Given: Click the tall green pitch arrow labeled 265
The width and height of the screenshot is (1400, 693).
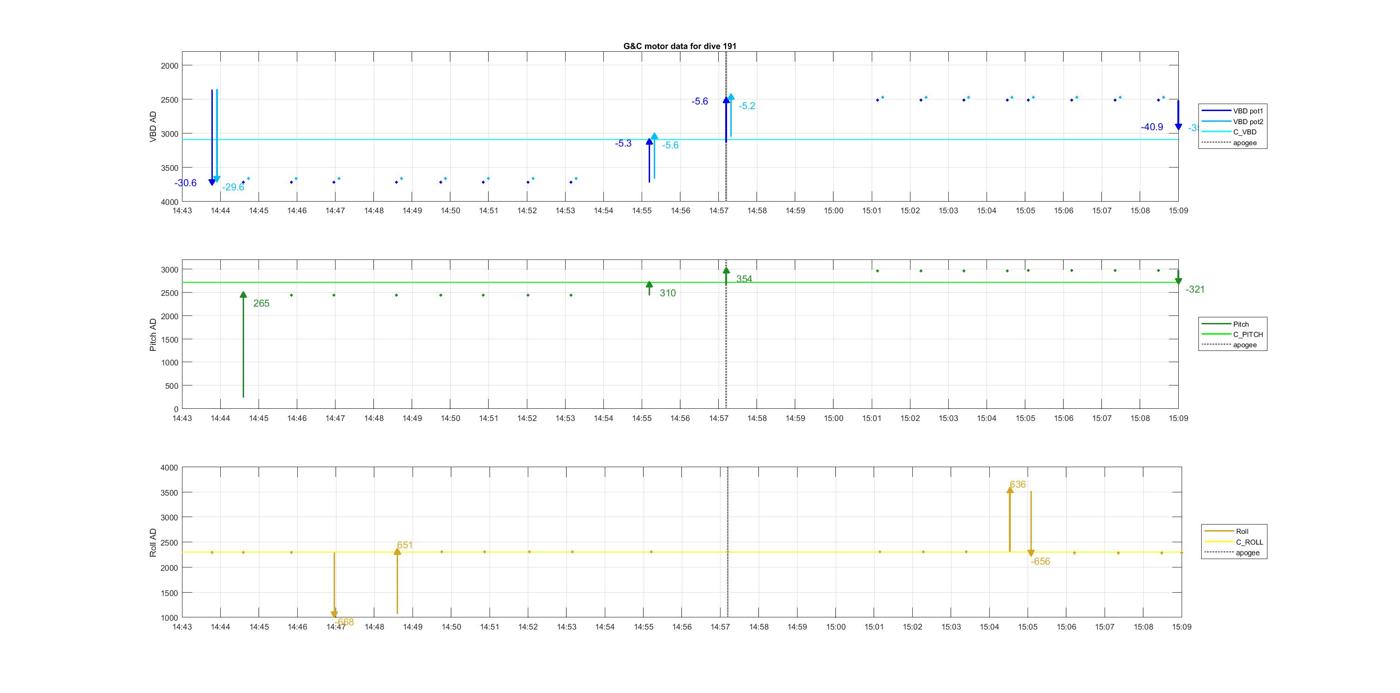Looking at the screenshot, I should point(243,345).
